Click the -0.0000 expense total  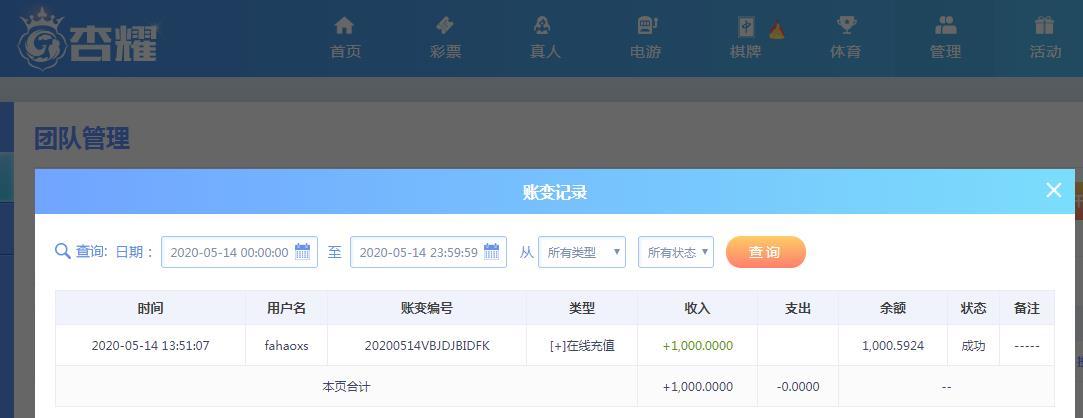(798, 387)
